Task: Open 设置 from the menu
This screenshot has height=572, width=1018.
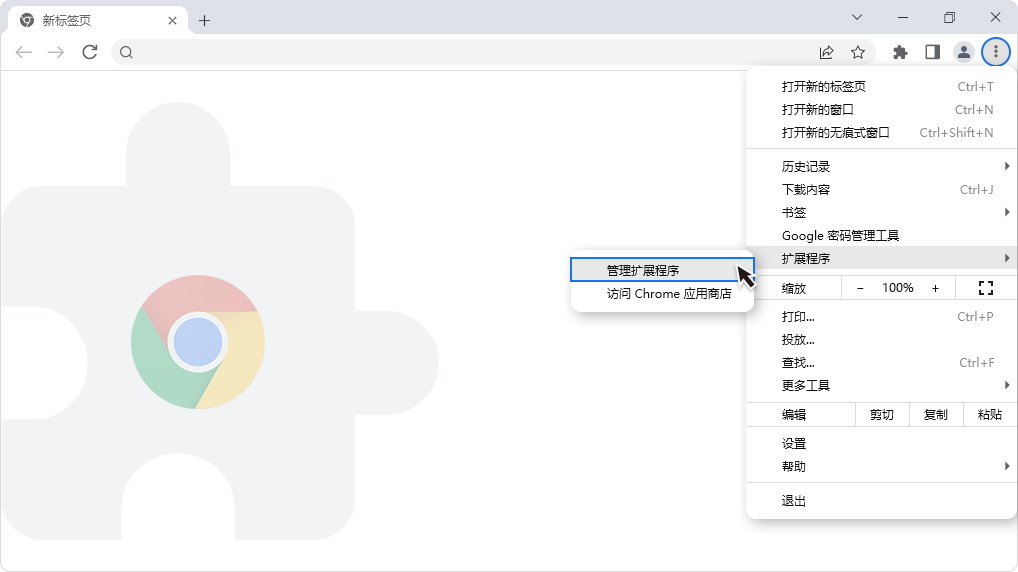Action: click(881, 444)
